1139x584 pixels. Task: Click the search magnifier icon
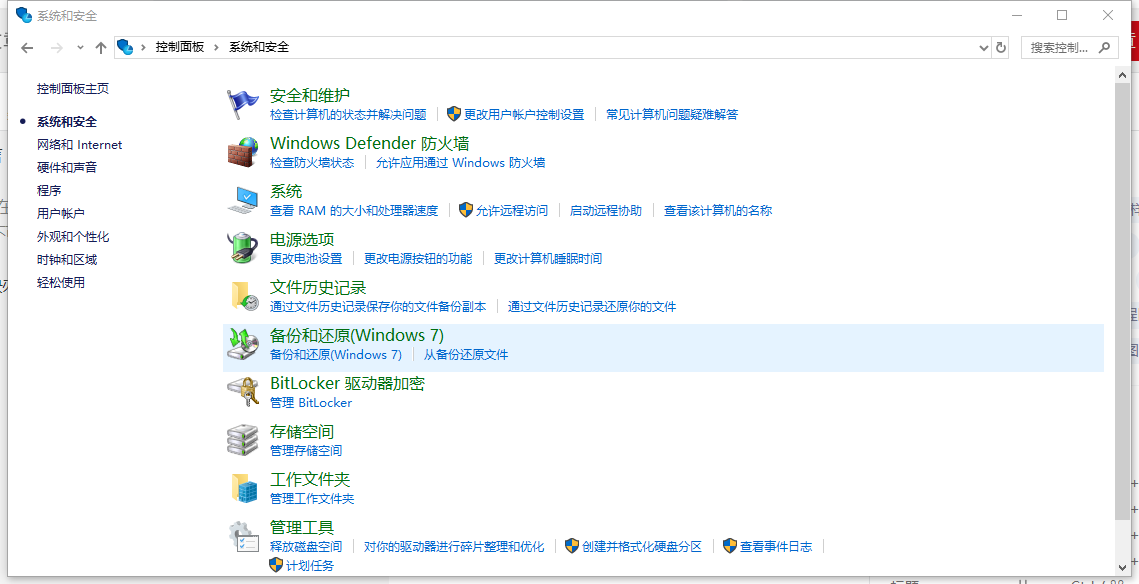(1104, 47)
